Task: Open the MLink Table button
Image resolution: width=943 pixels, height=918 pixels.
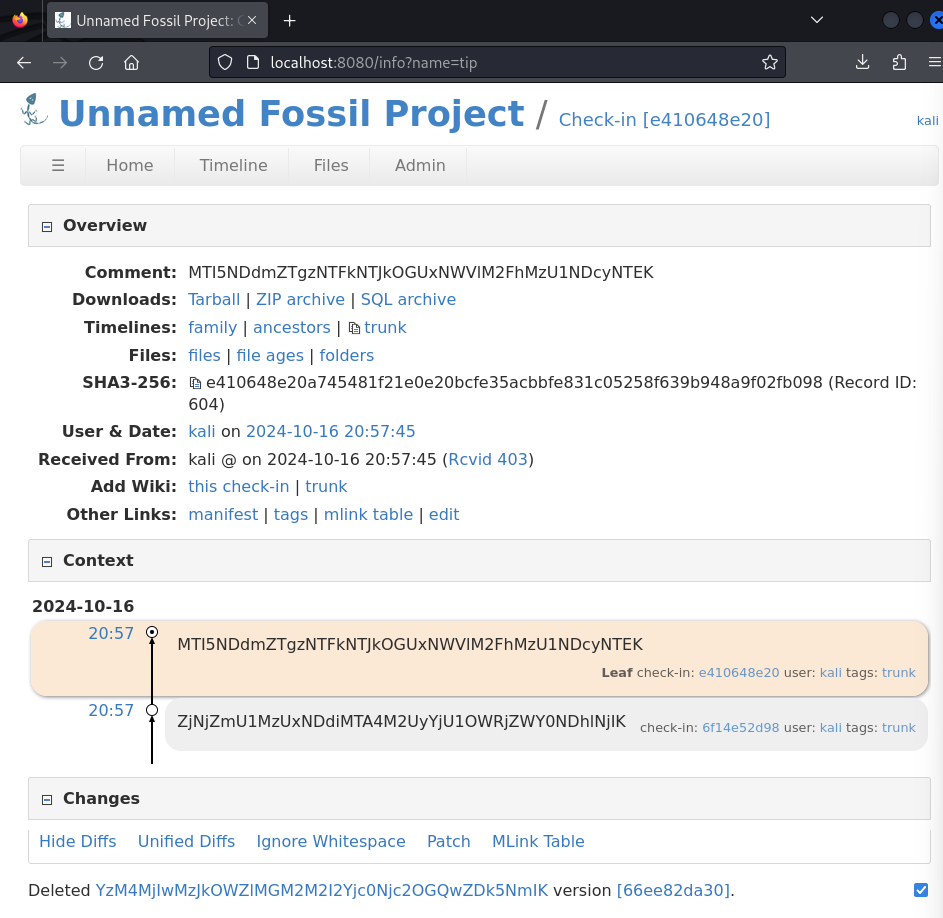Action: pyautogui.click(x=538, y=842)
